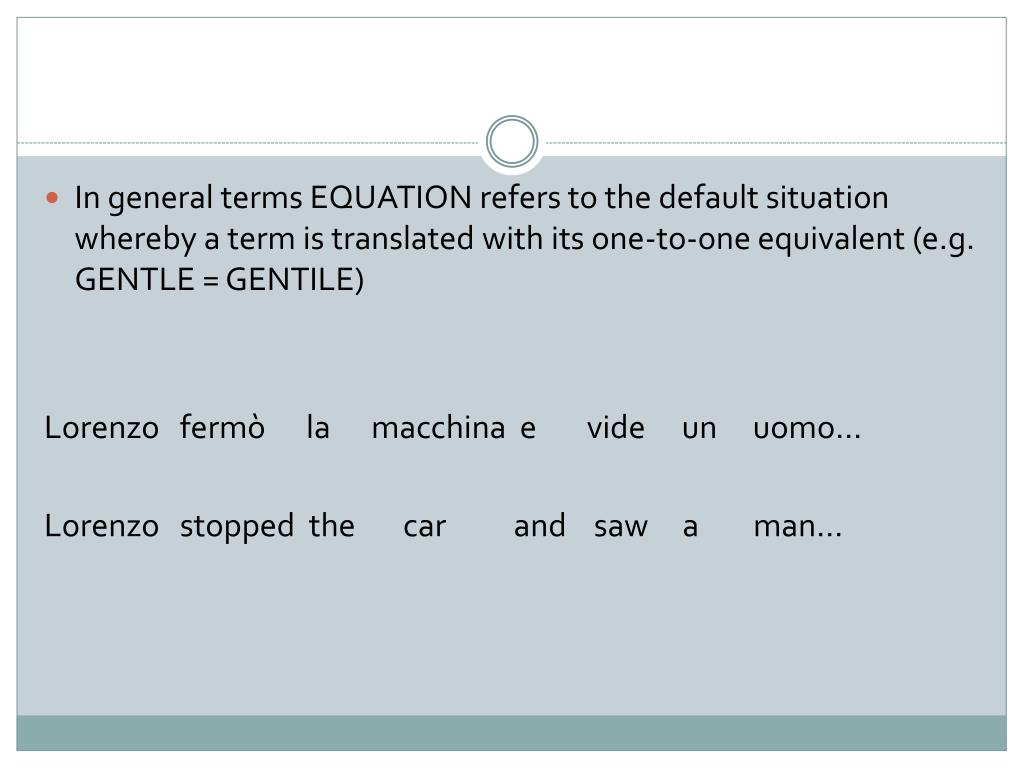The width and height of the screenshot is (1024, 768).
Task: Click the word 'and' in English sentence
Action: [539, 526]
